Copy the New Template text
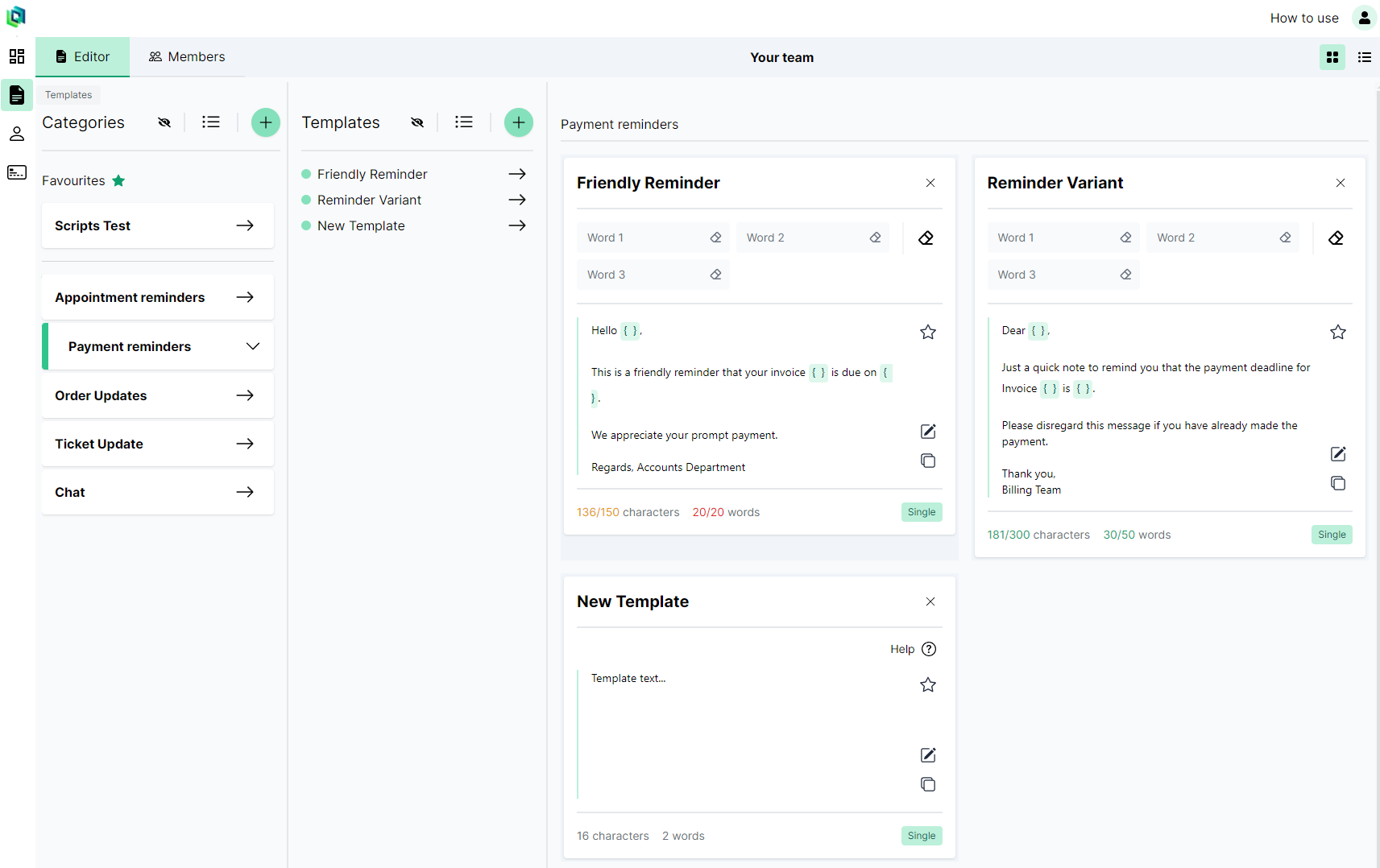1380x868 pixels. 928,784
